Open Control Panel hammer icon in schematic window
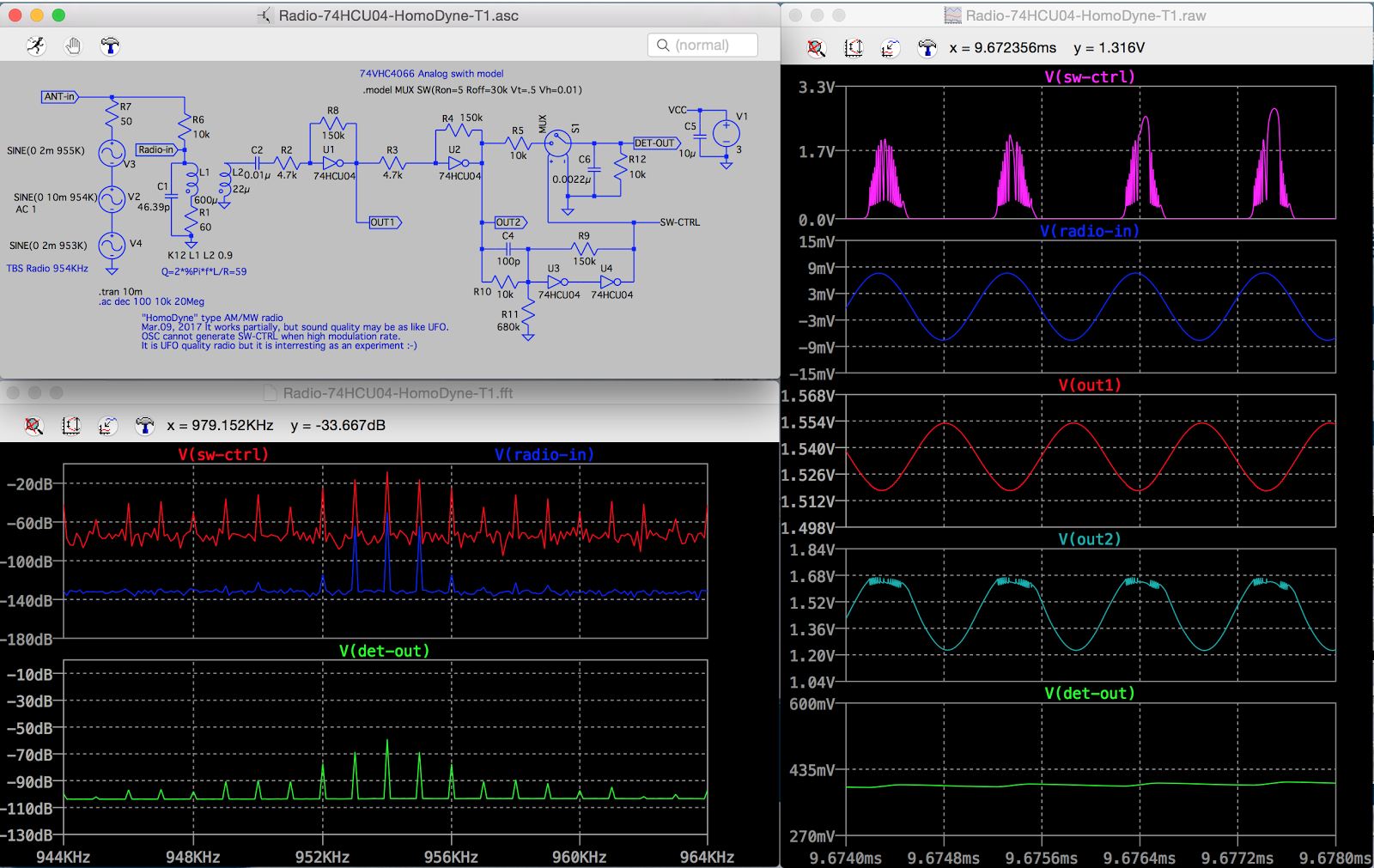This screenshot has width=1374, height=868. tap(110, 46)
